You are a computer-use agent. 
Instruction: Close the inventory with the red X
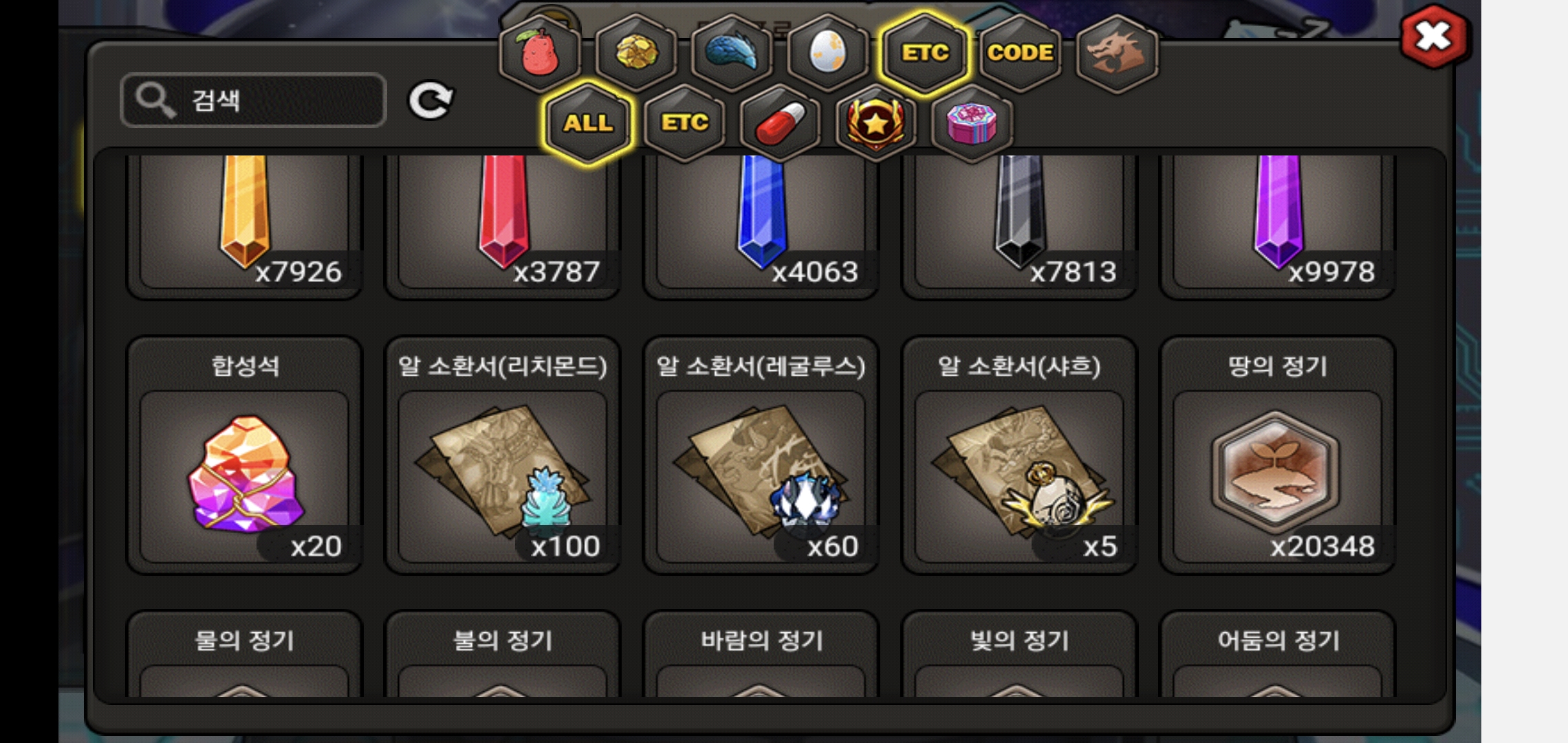point(1434,36)
